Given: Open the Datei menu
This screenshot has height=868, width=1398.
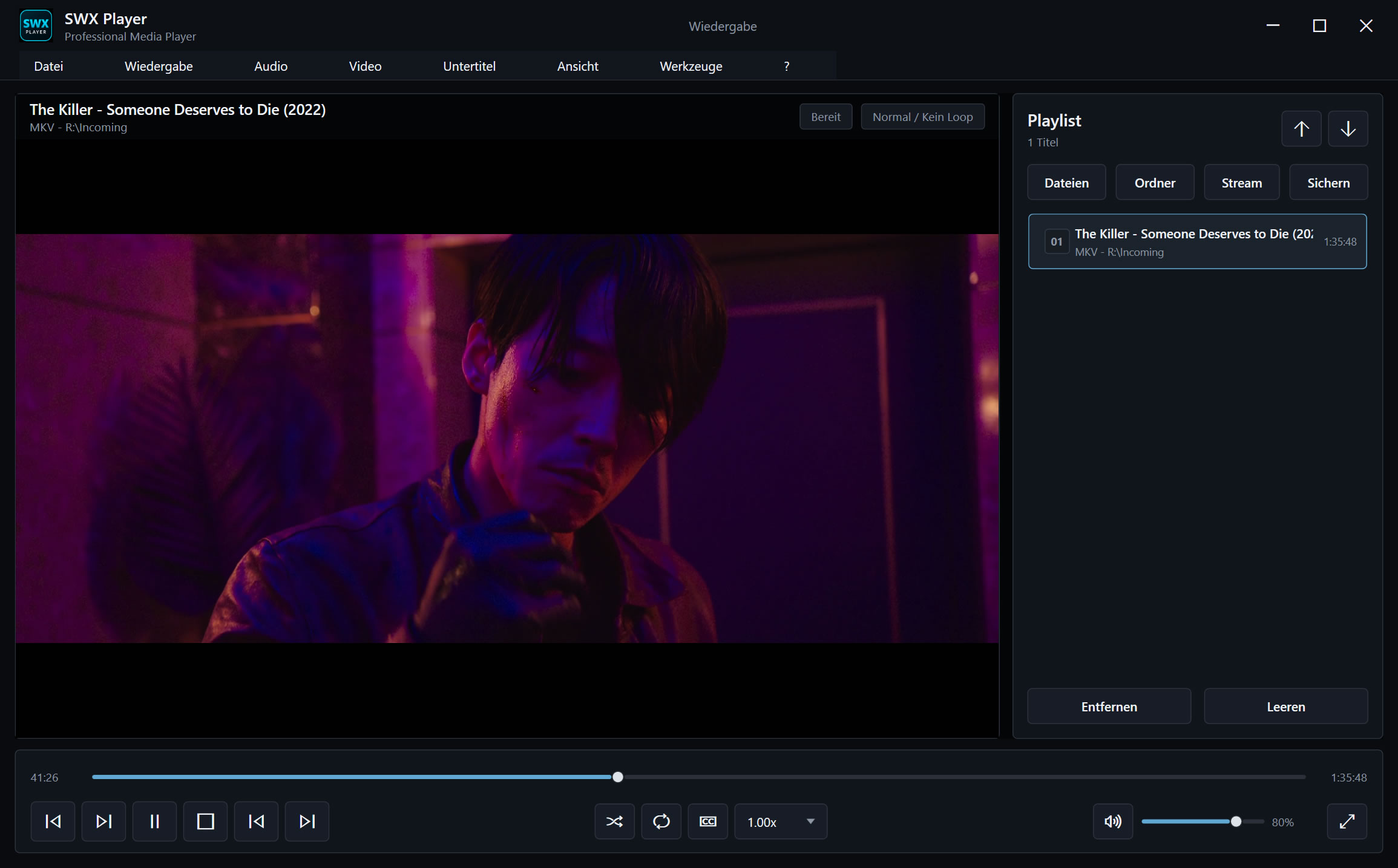Looking at the screenshot, I should click(48, 66).
